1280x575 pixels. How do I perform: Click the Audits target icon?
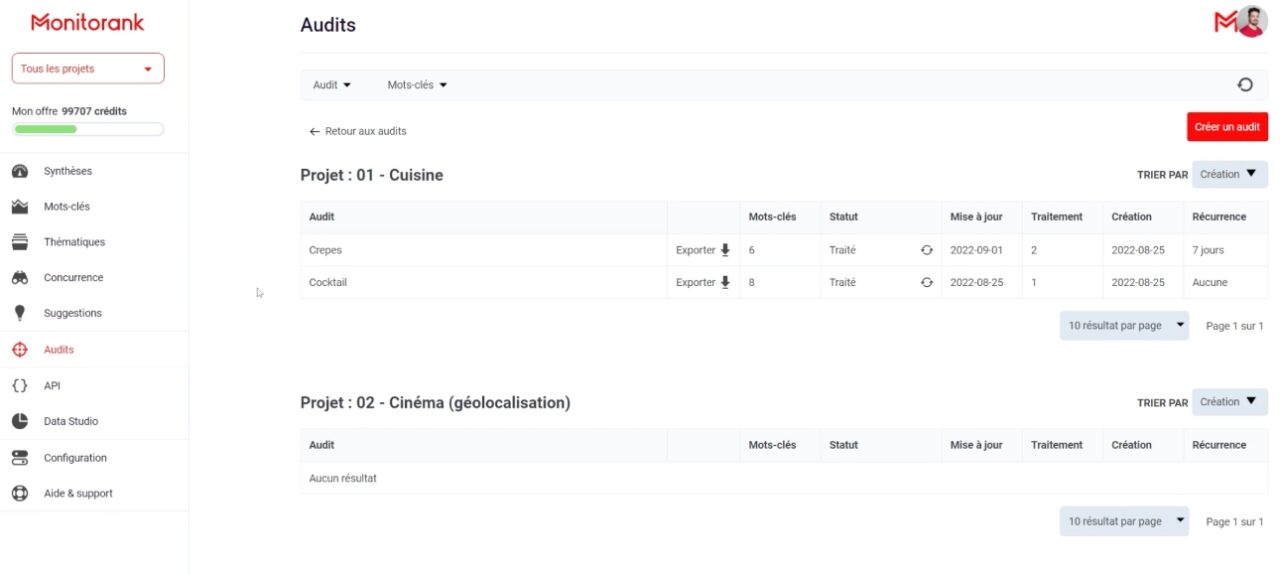point(20,350)
